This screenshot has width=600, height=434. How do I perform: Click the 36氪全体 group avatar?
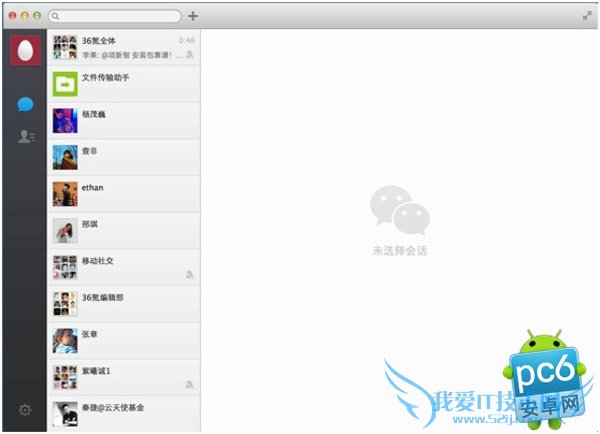pyautogui.click(x=65, y=47)
